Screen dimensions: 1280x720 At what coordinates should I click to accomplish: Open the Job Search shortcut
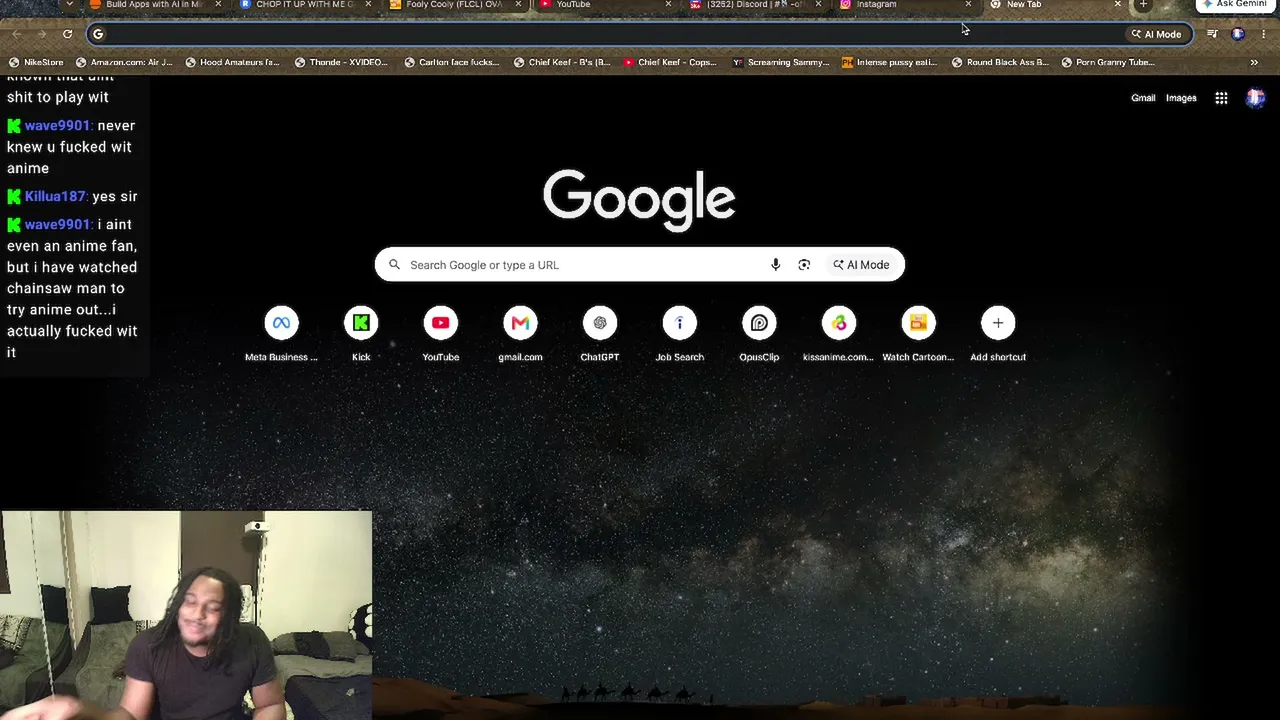point(680,334)
